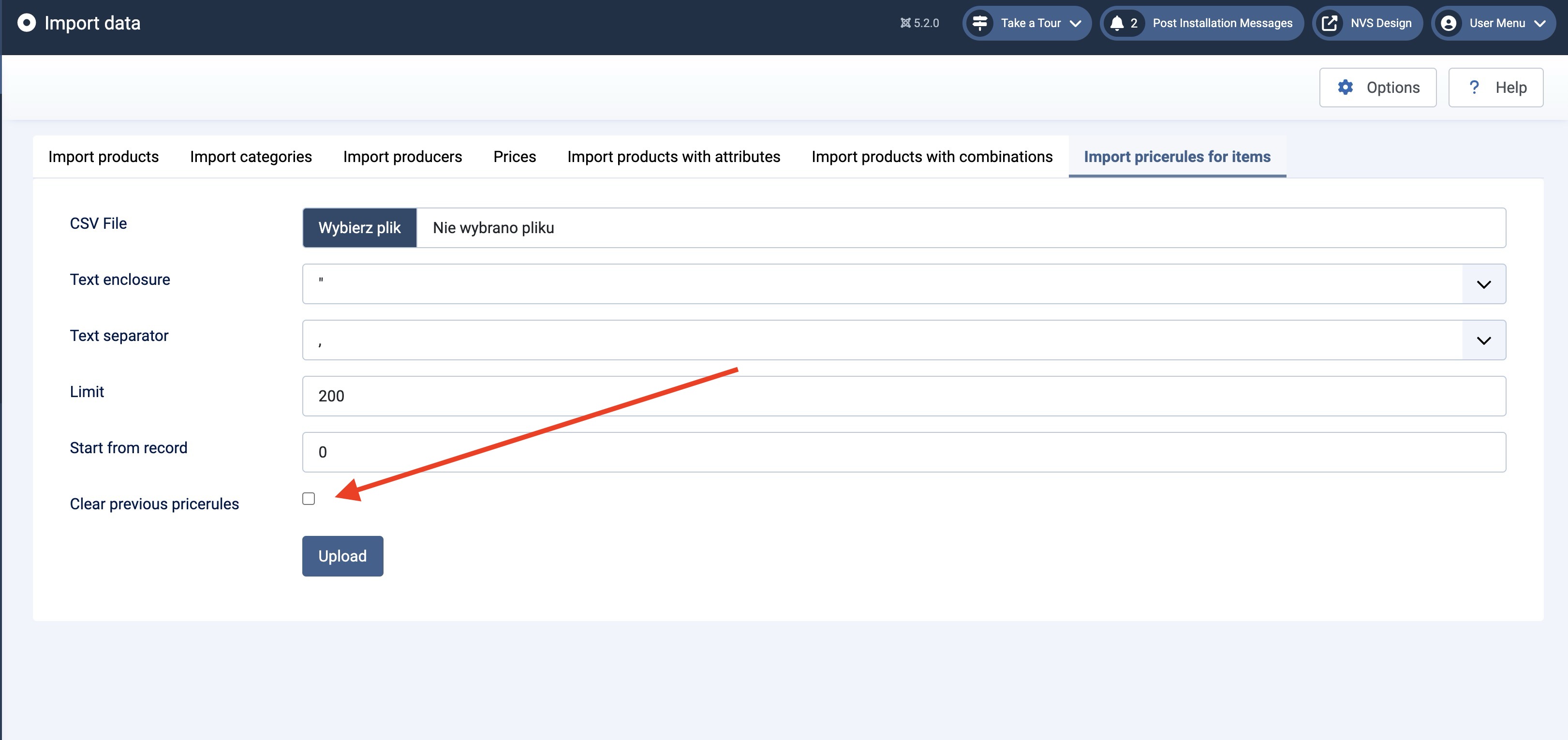Click the CSV File label
Image resolution: width=1568 pixels, height=740 pixels.
coord(98,223)
